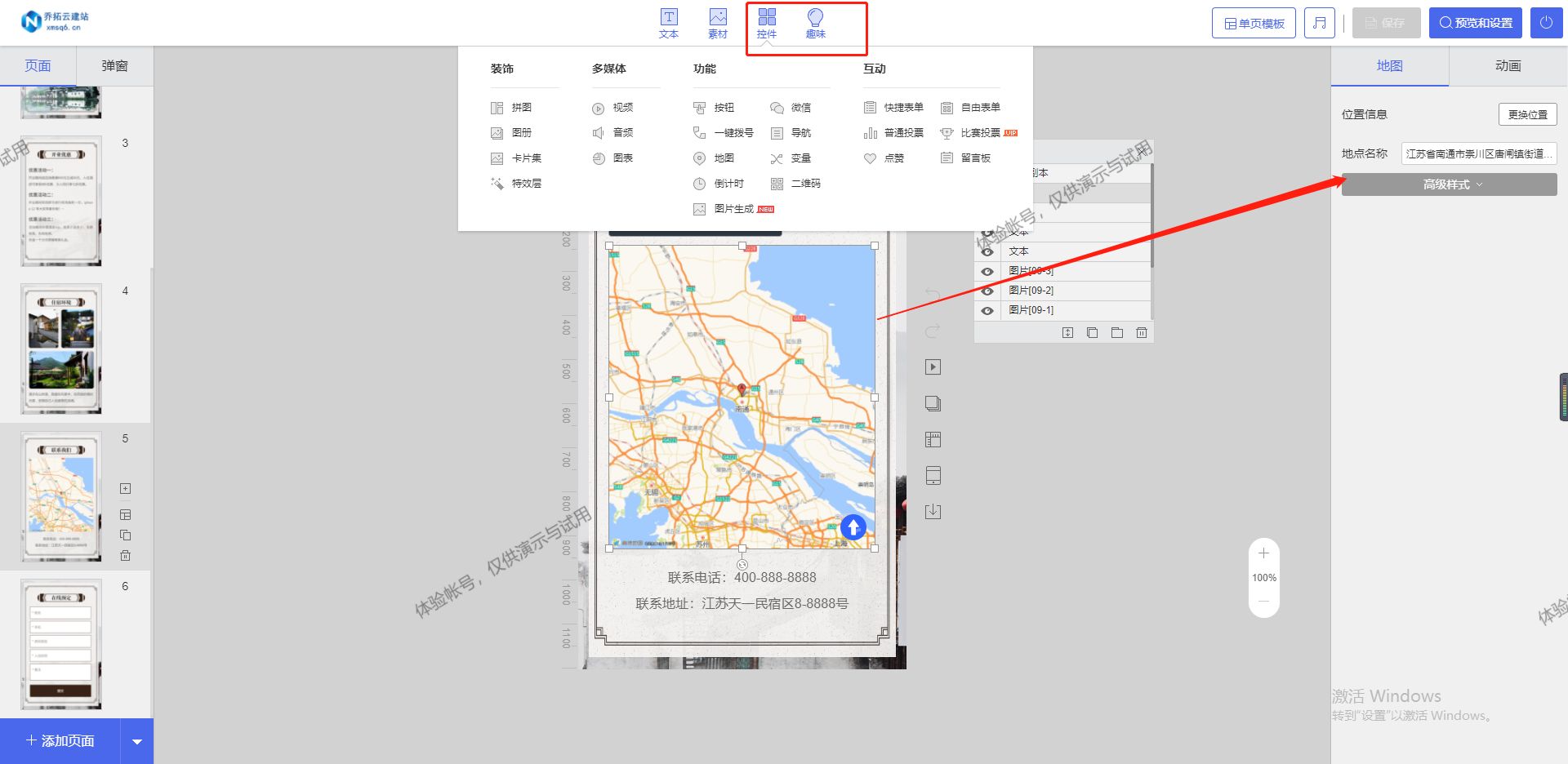Screen dimensions: 1568x764
Task: Insert an 音频 audio widget
Action: coord(612,133)
